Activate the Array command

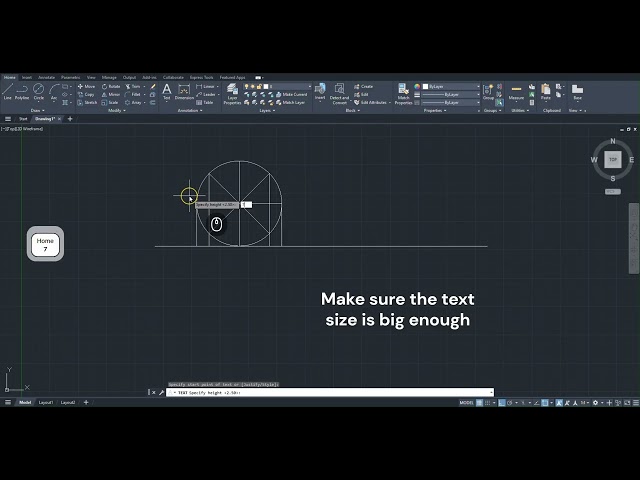click(x=133, y=102)
